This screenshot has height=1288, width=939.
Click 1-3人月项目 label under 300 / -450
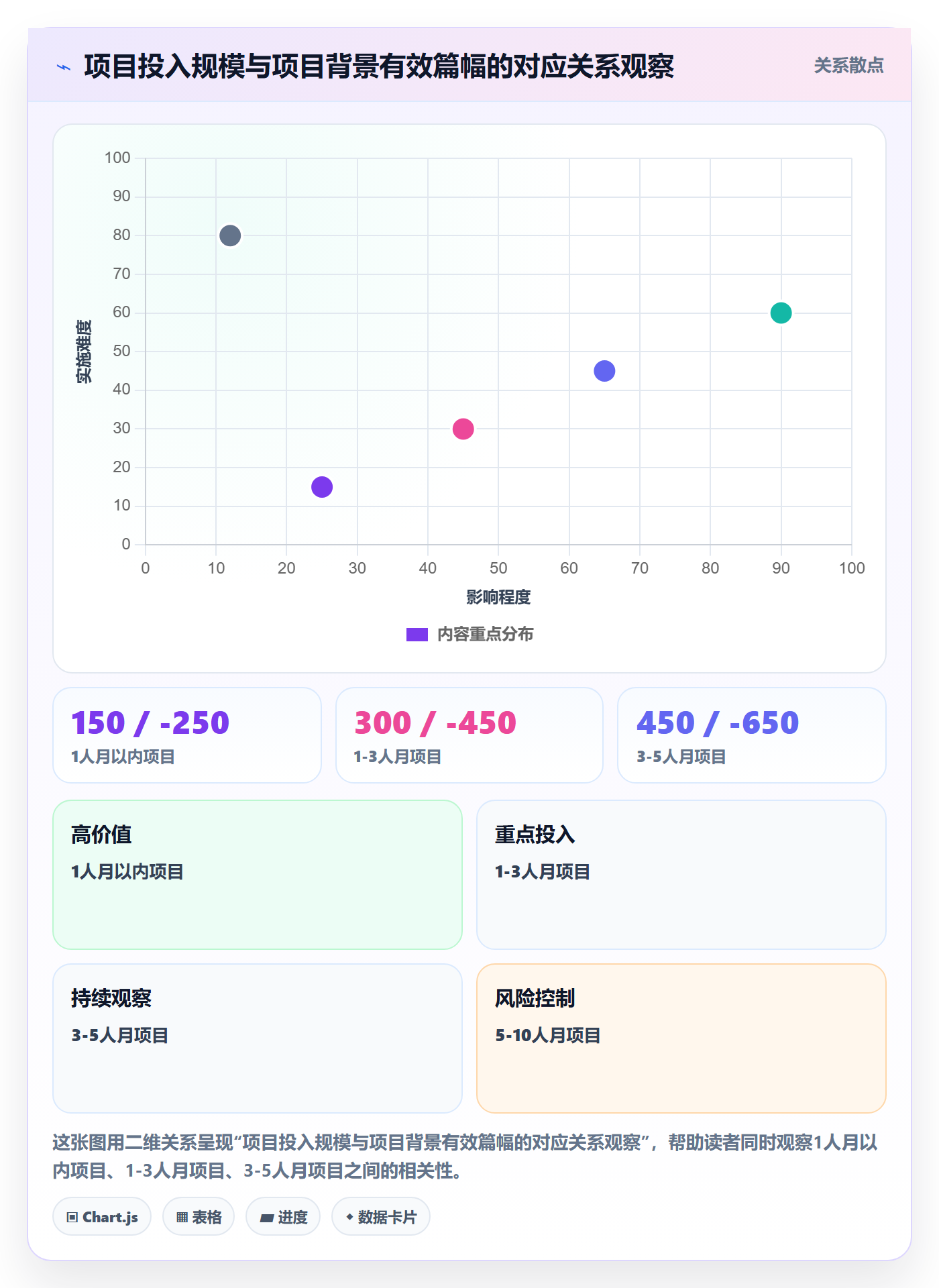pos(398,757)
